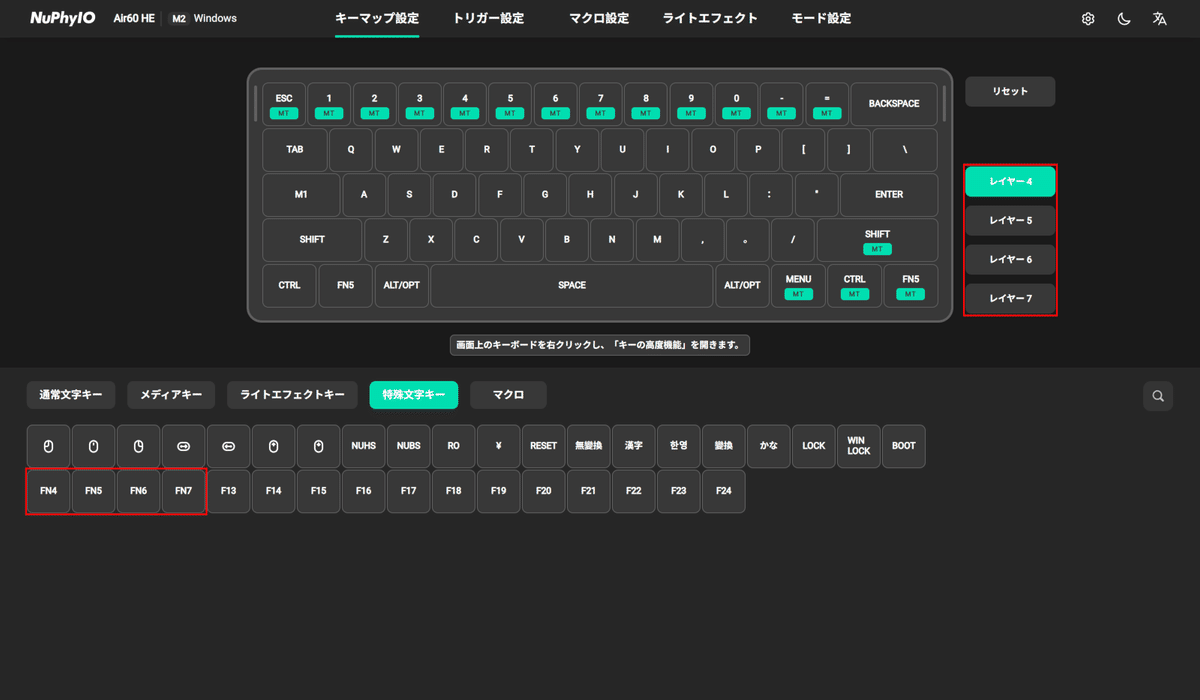This screenshot has width=1200, height=700.
Task: Select レイヤー 6
Action: point(1010,259)
